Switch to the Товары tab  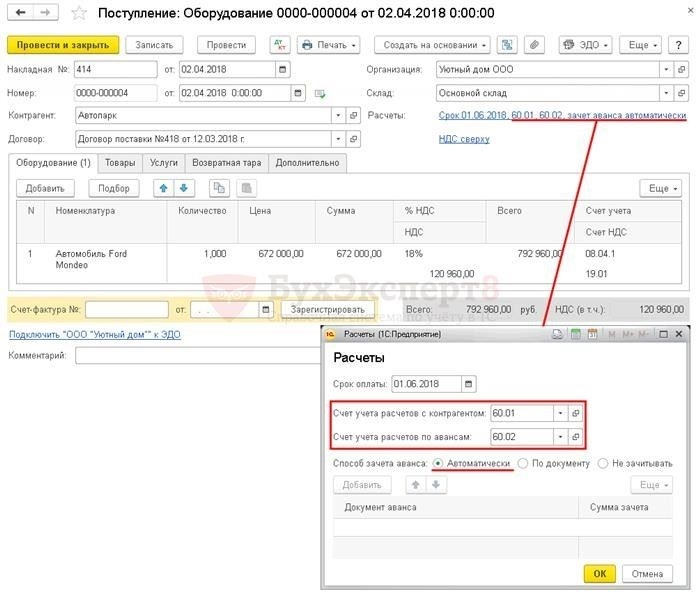[120, 163]
